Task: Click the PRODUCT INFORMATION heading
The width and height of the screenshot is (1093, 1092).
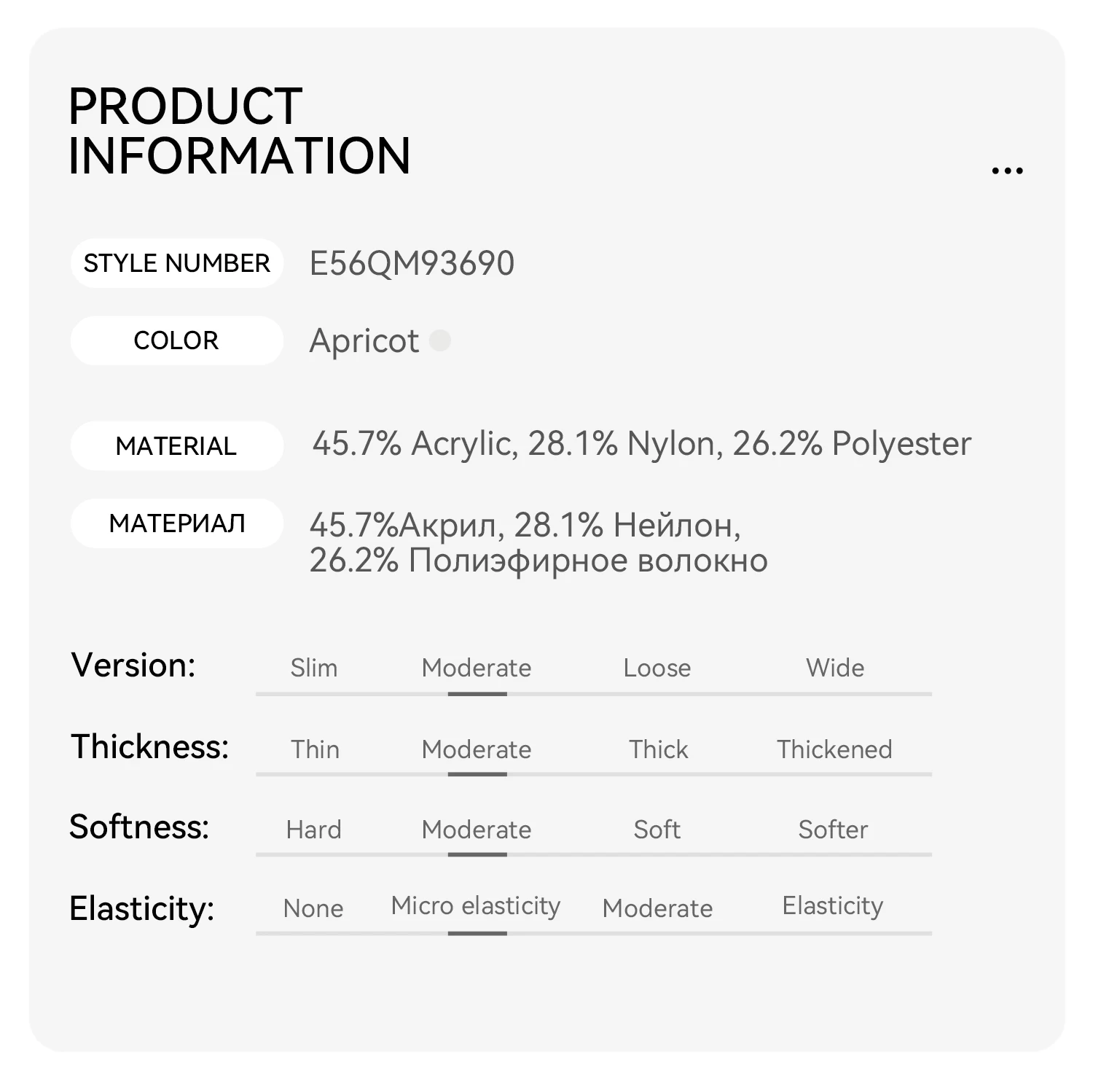Action: point(239,131)
